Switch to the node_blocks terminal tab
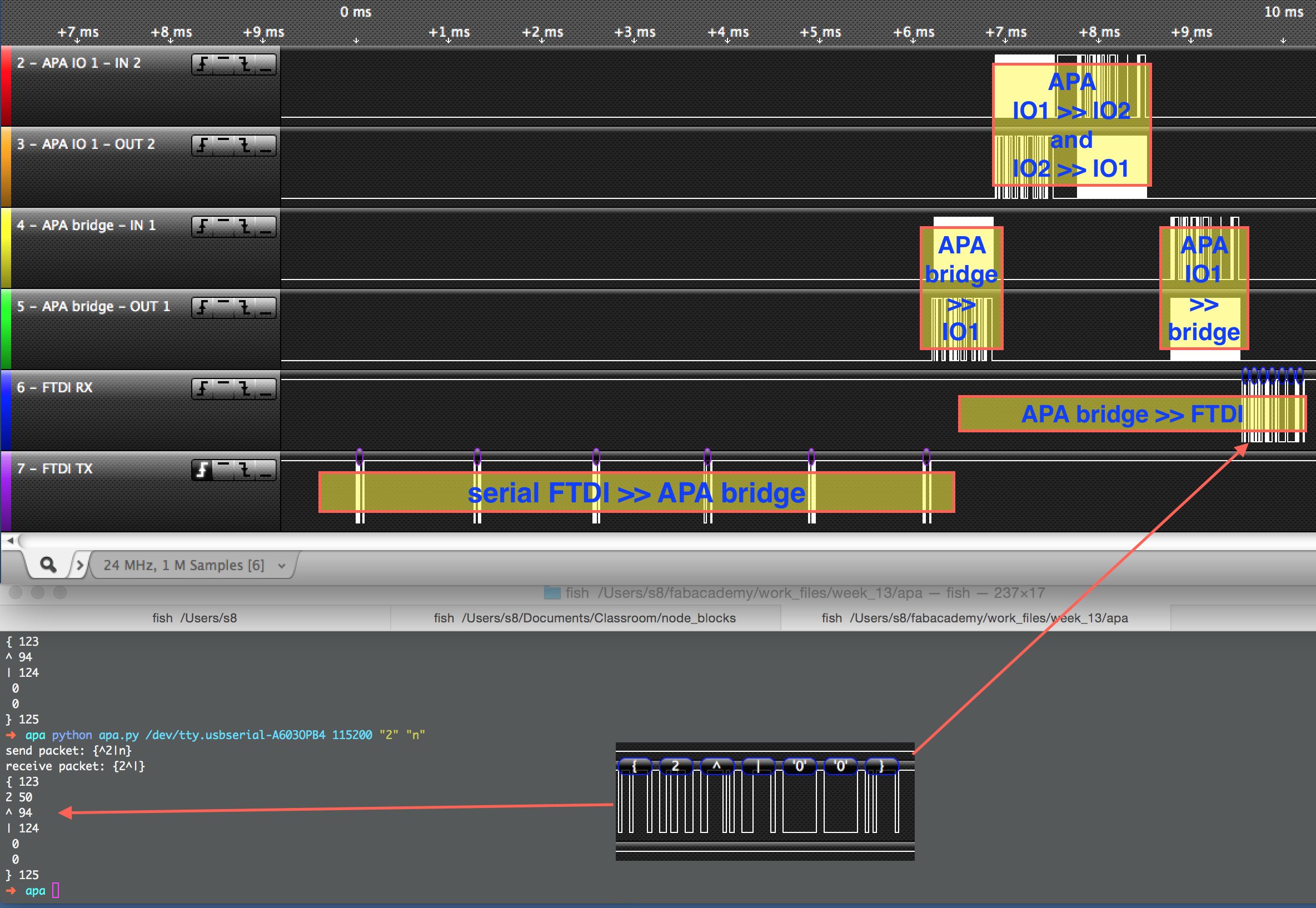This screenshot has width=1316, height=908. [x=584, y=618]
